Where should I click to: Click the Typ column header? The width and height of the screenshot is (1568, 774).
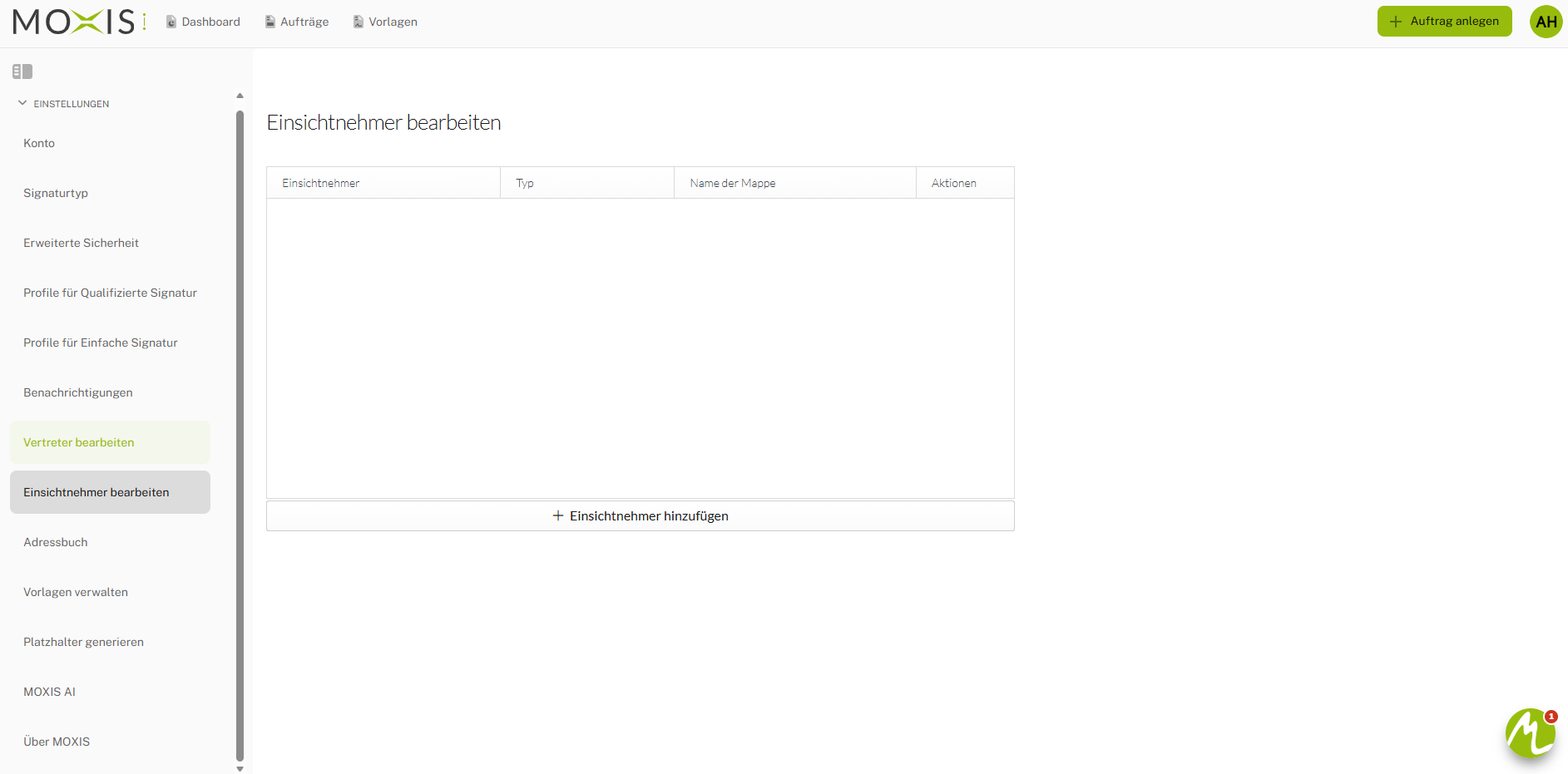click(587, 183)
